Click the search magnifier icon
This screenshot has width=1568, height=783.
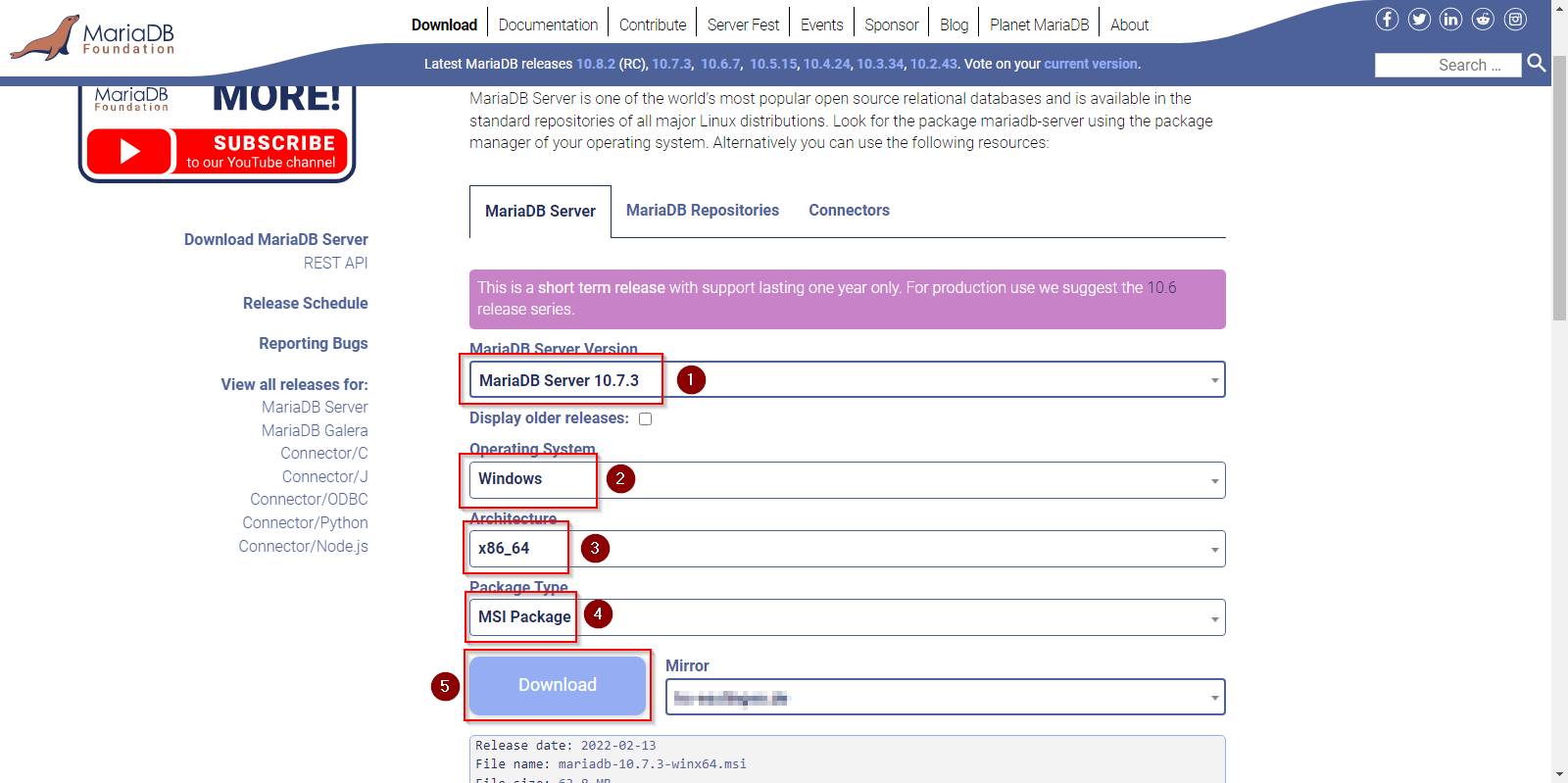(x=1536, y=64)
